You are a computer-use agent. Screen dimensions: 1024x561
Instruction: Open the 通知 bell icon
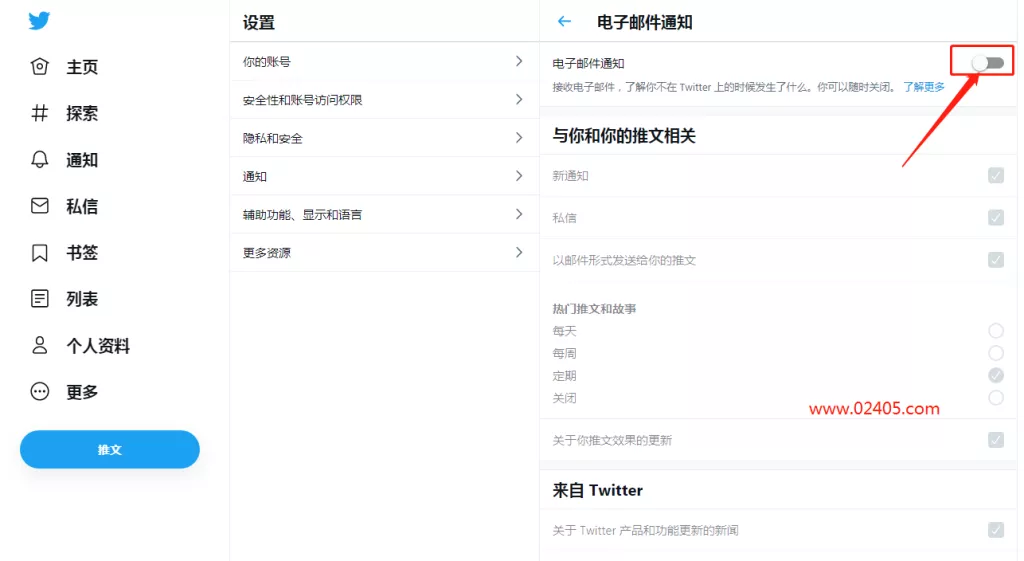tap(39, 159)
